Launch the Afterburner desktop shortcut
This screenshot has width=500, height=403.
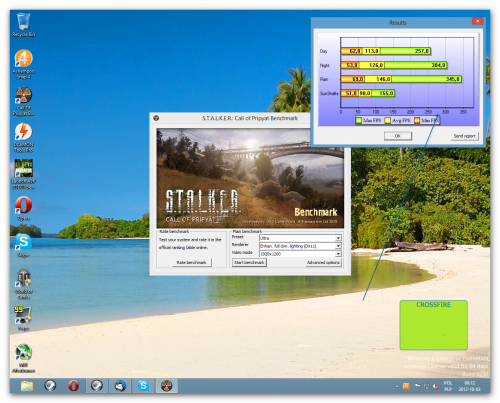click(x=23, y=358)
